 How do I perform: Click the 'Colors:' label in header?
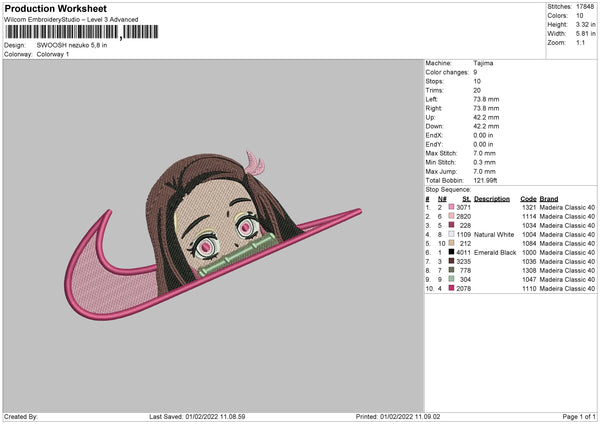(558, 16)
